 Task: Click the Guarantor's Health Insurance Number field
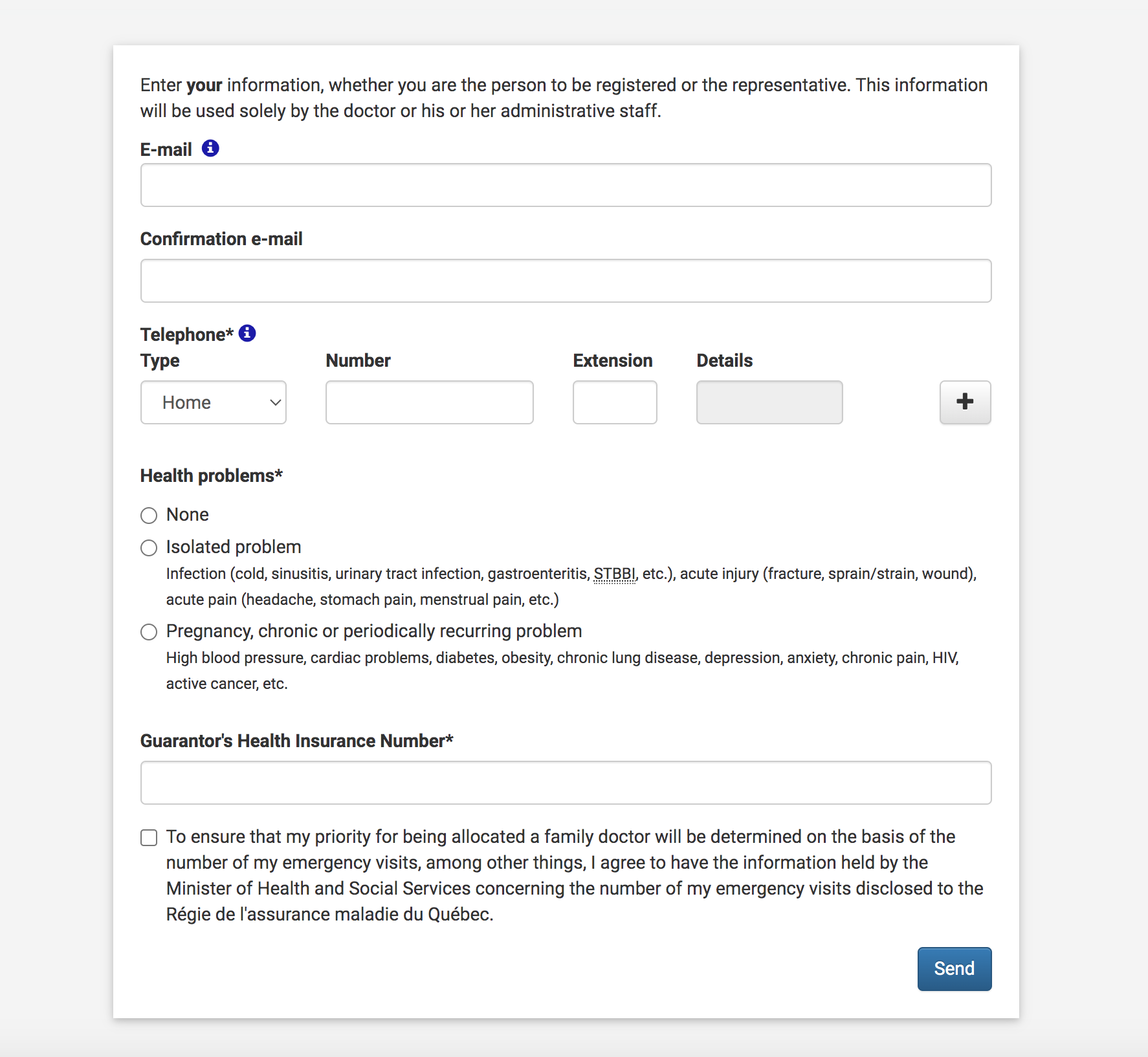coord(566,783)
